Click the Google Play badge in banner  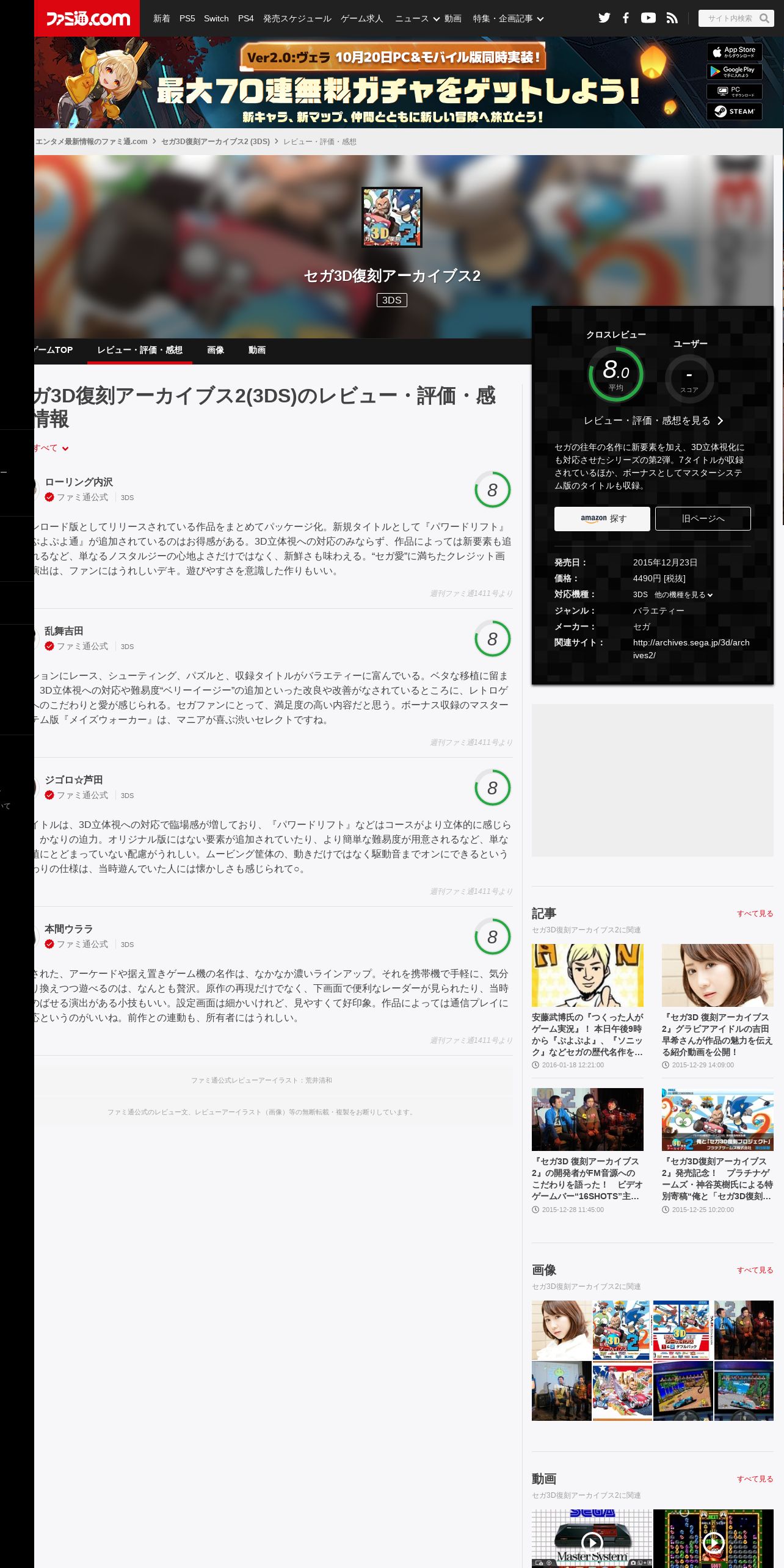(735, 71)
